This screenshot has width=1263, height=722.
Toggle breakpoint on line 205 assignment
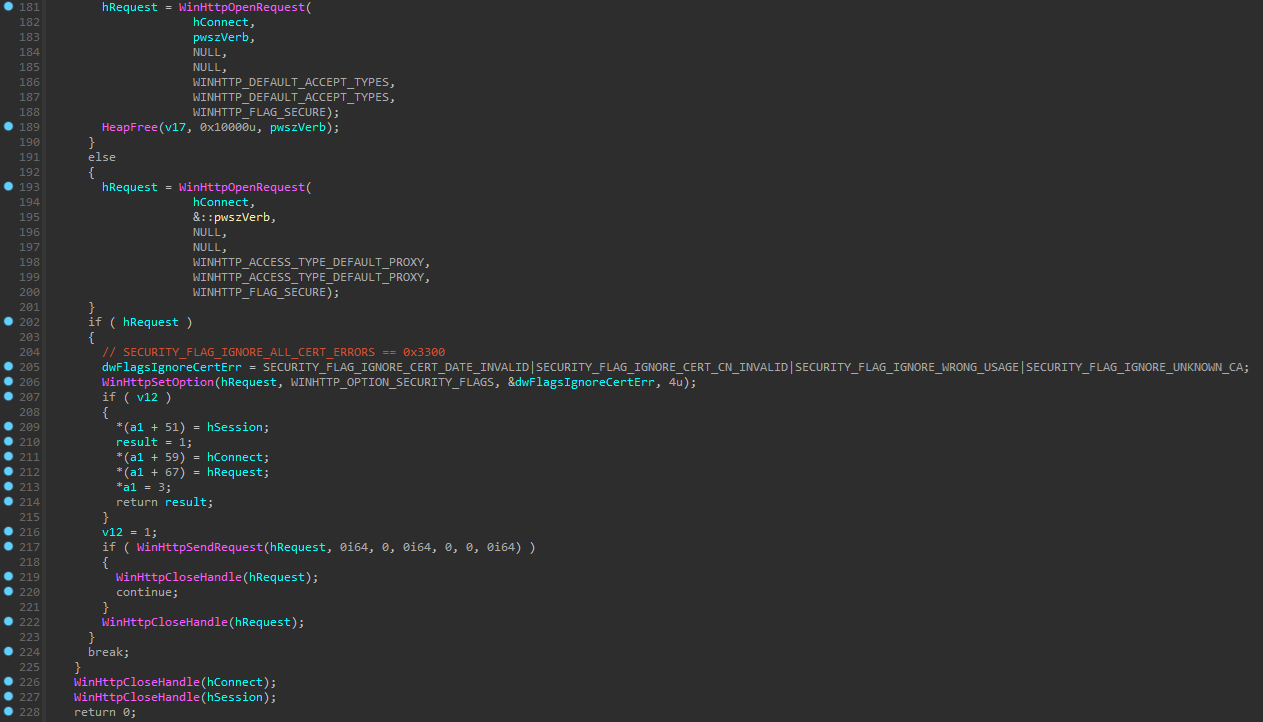point(9,367)
